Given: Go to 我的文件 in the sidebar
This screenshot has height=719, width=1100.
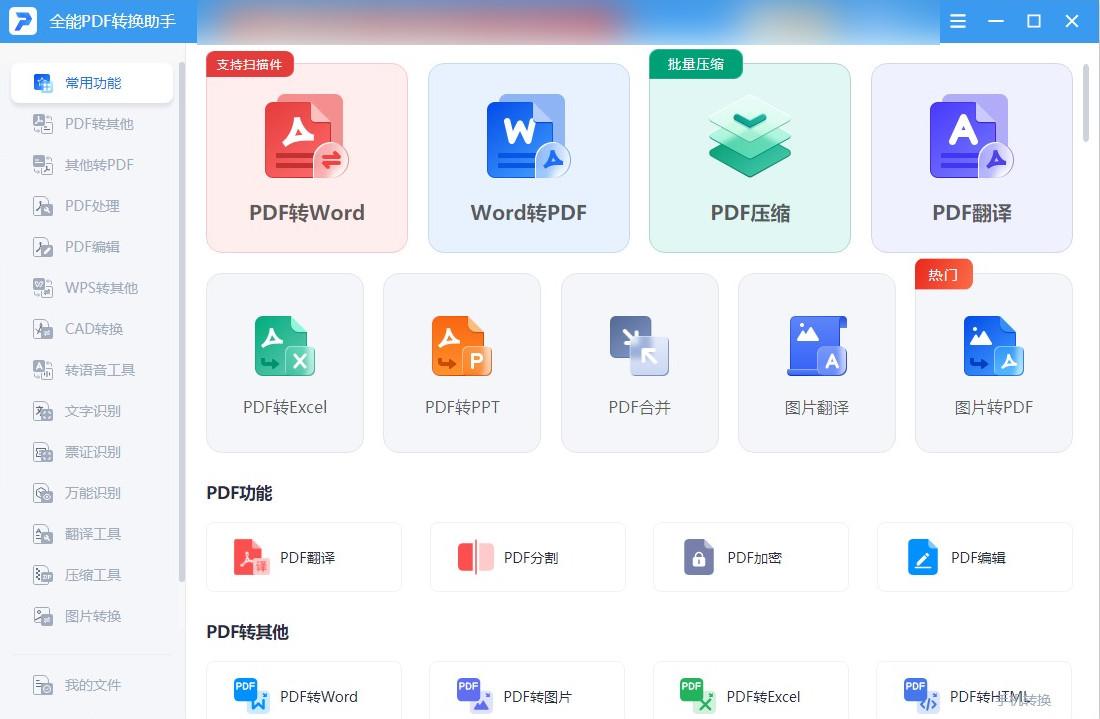Looking at the screenshot, I should point(92,685).
